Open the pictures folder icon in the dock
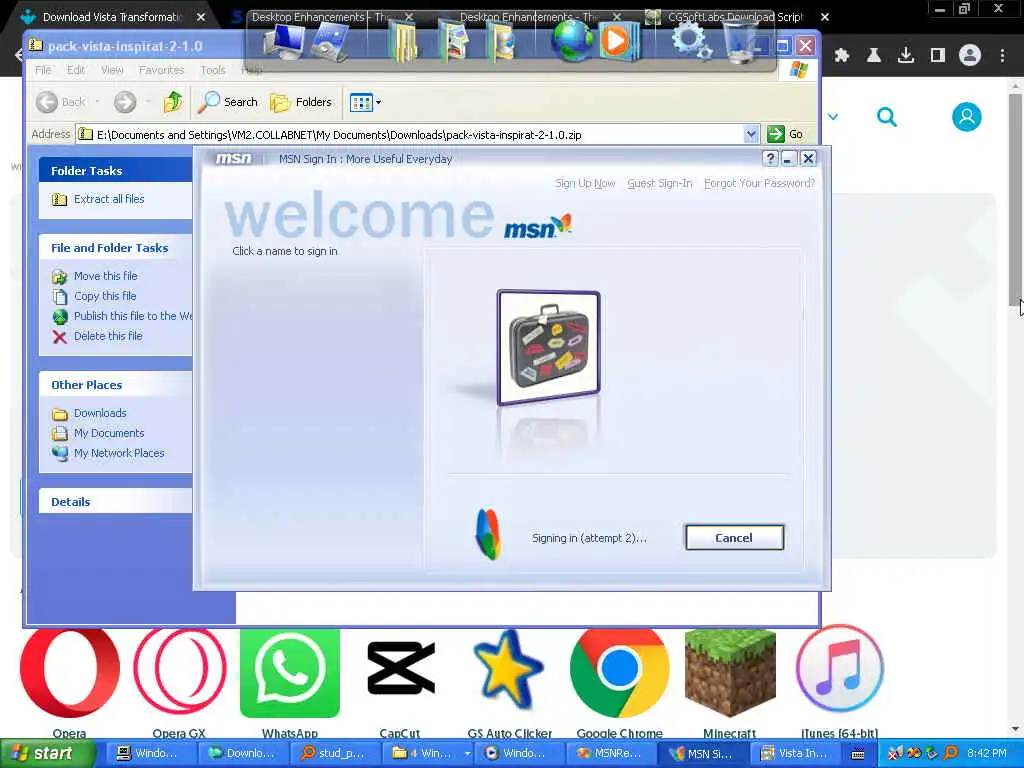The width and height of the screenshot is (1024, 768). (453, 40)
